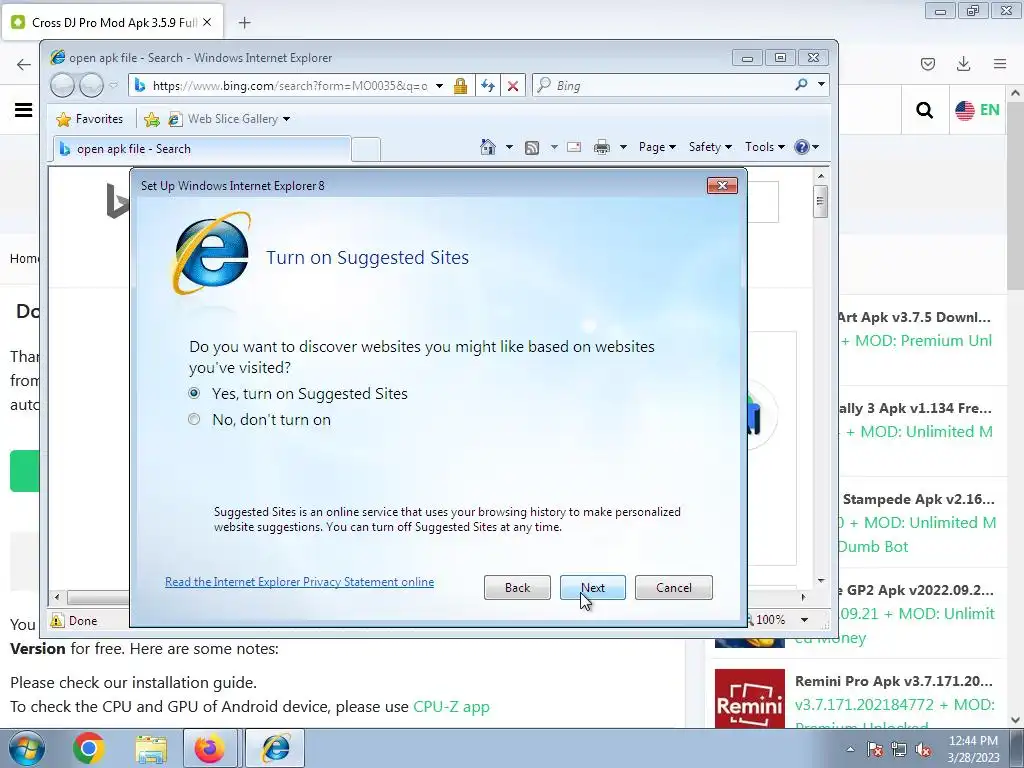Image resolution: width=1024 pixels, height=768 pixels.
Task: Click the IE Back navigation button
Action: 63,86
